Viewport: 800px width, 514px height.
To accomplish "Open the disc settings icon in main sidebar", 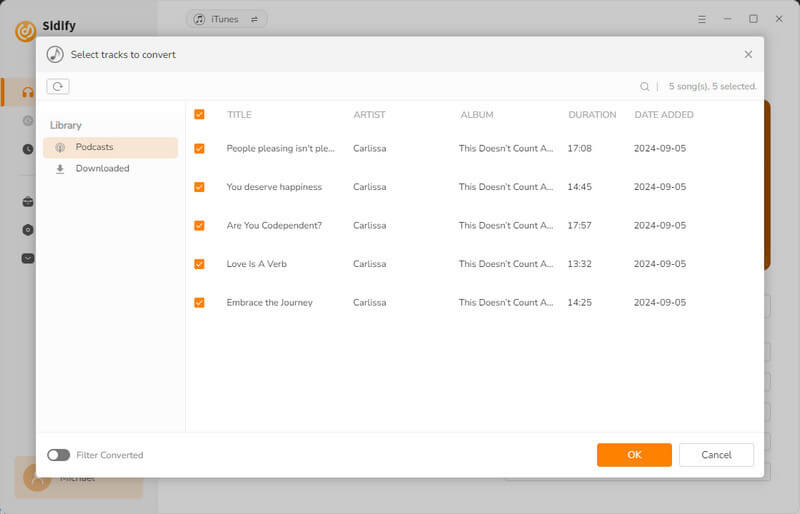I will [x=28, y=230].
